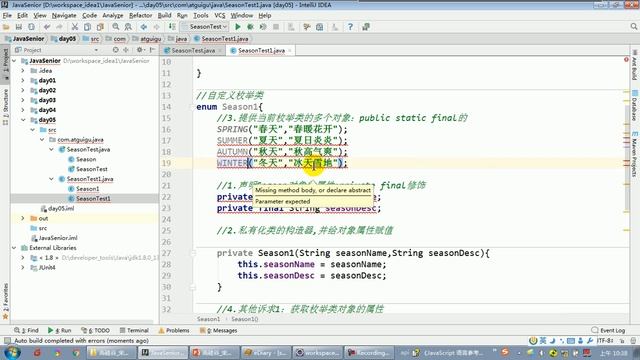Collapse External Libraries node
Viewport: 640px width, 360px height.
pyautogui.click(x=14, y=248)
